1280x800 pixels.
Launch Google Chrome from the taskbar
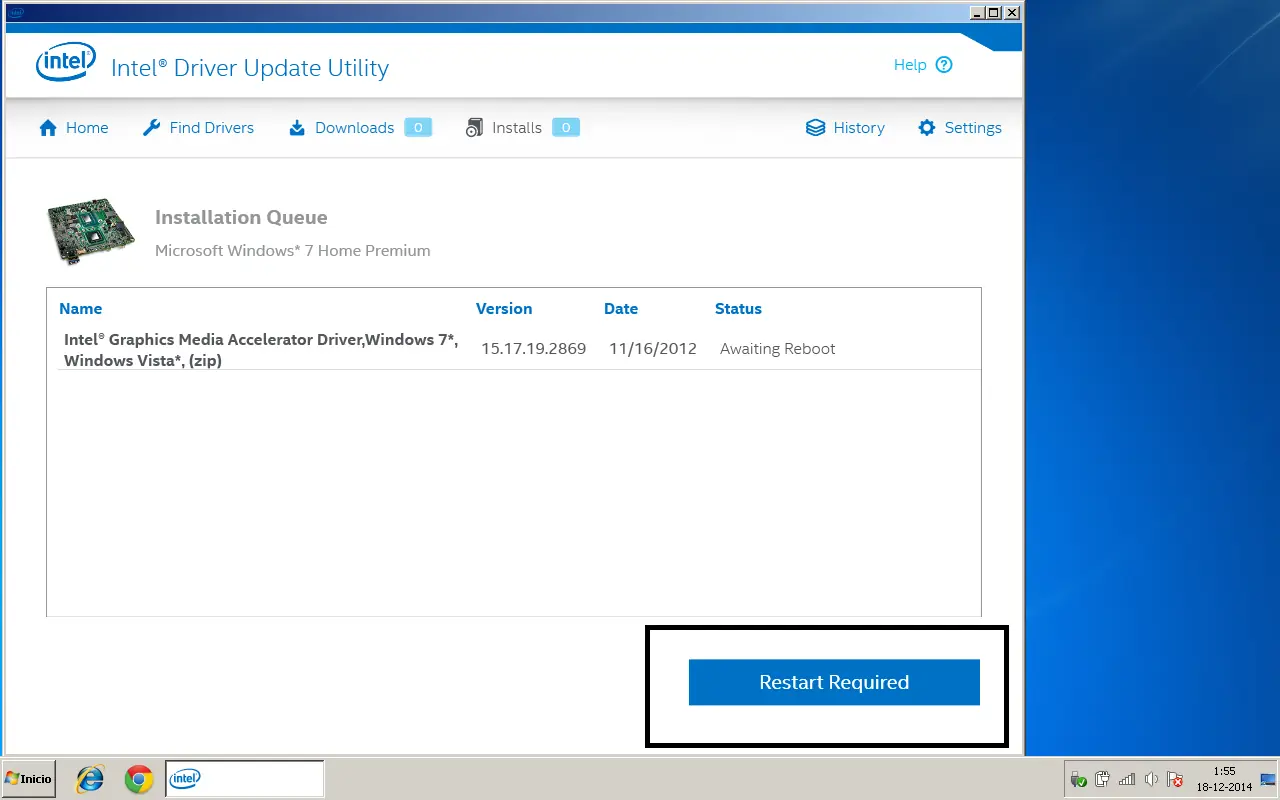click(x=138, y=778)
